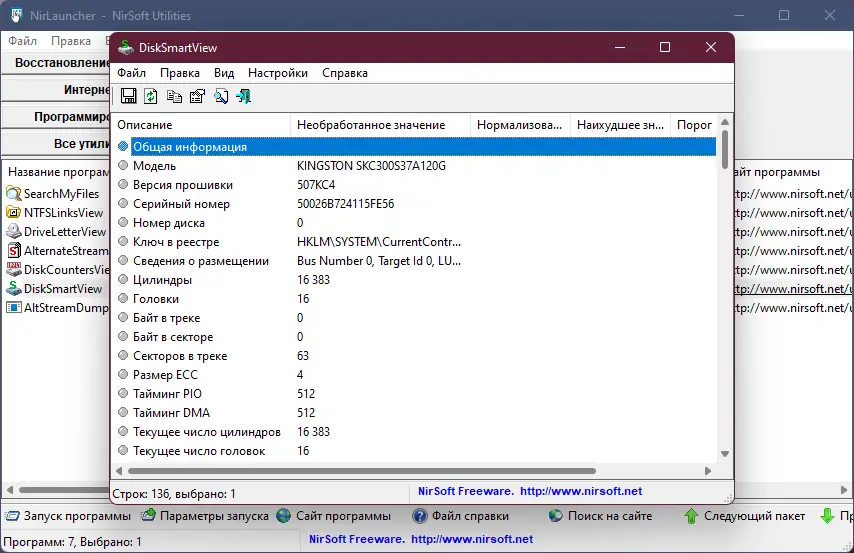Click Параметры запуска button in NirLauncher

click(x=205, y=516)
